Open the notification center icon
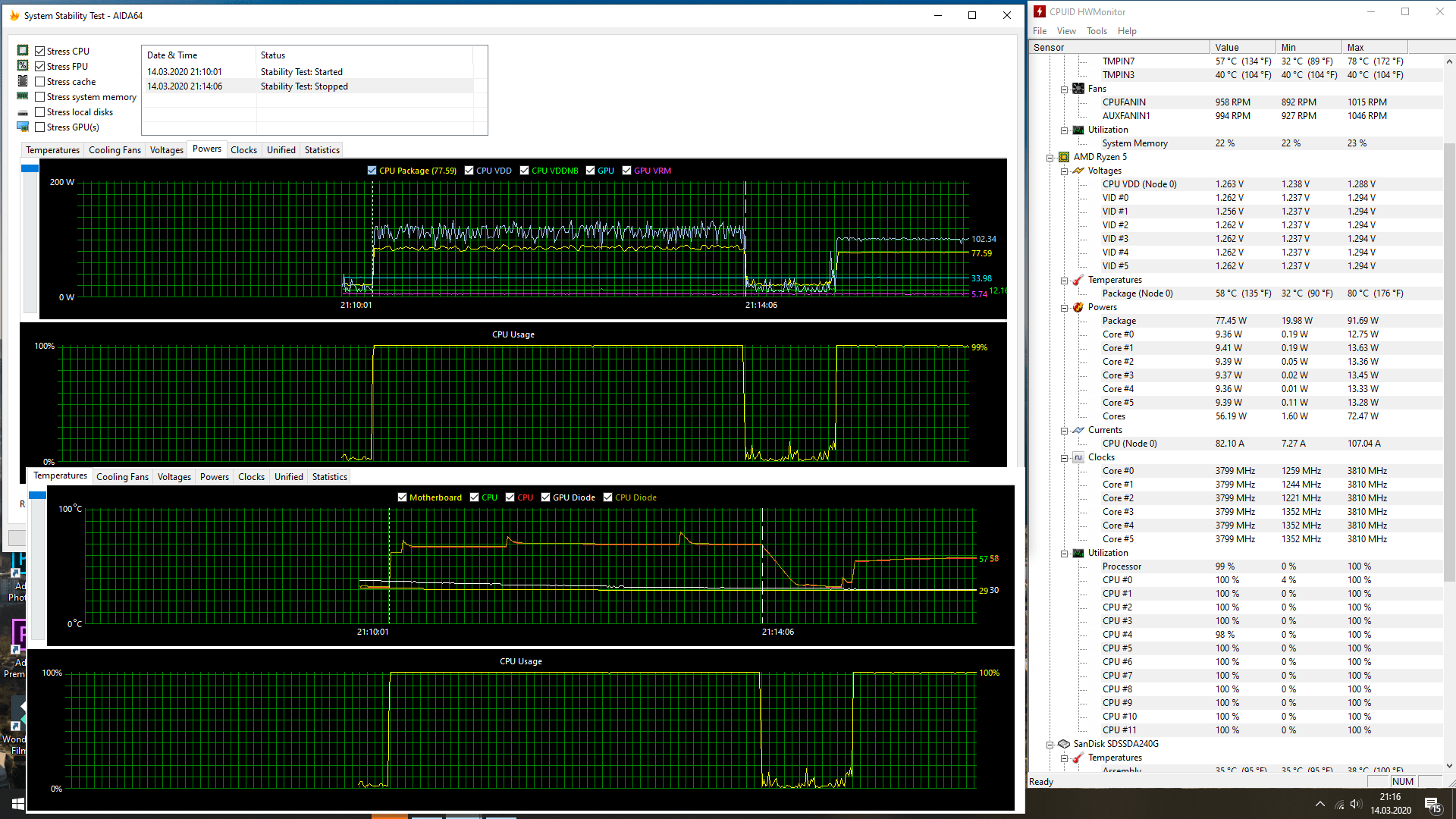This screenshot has width=1456, height=819. tap(1432, 805)
